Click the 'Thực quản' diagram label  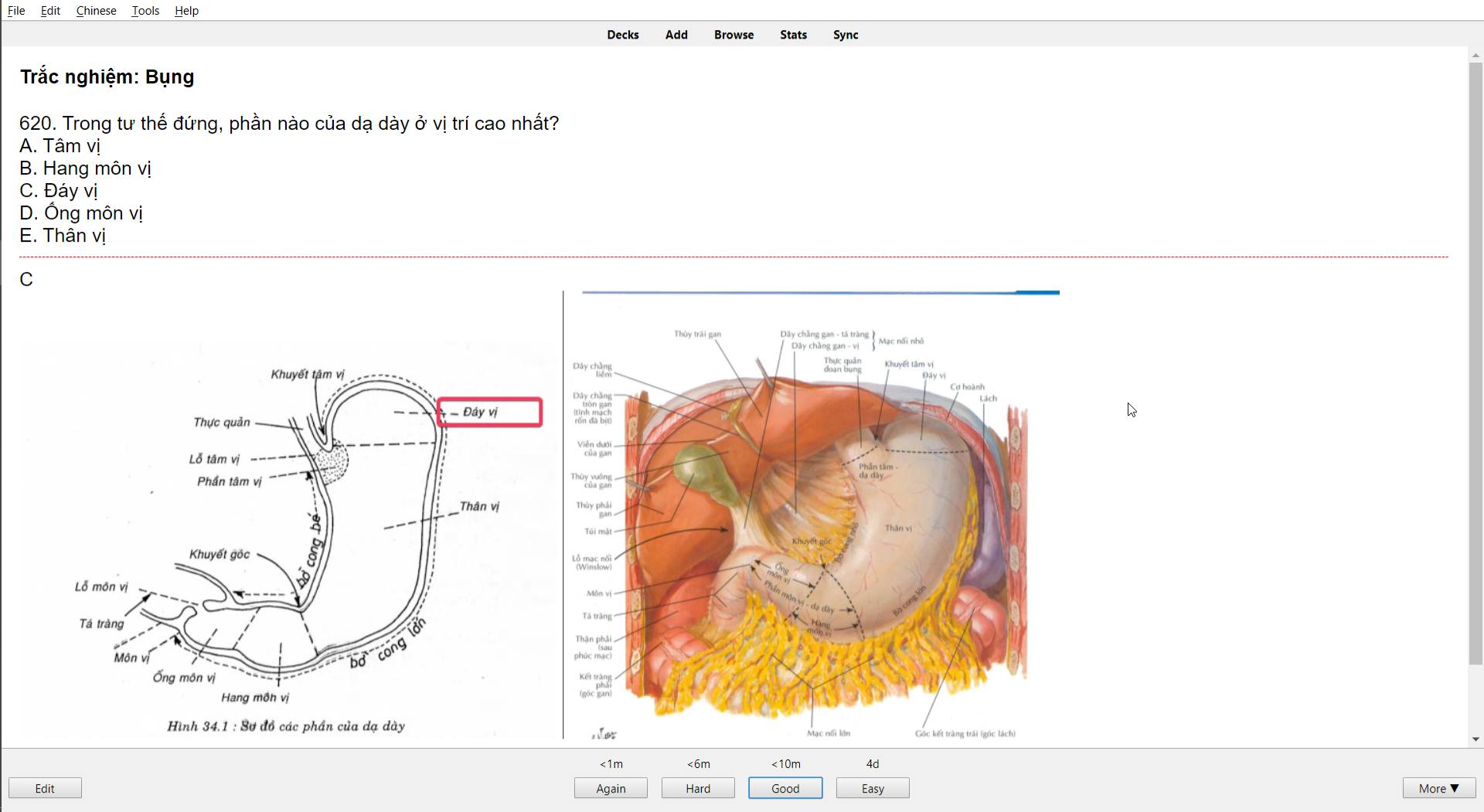click(222, 423)
